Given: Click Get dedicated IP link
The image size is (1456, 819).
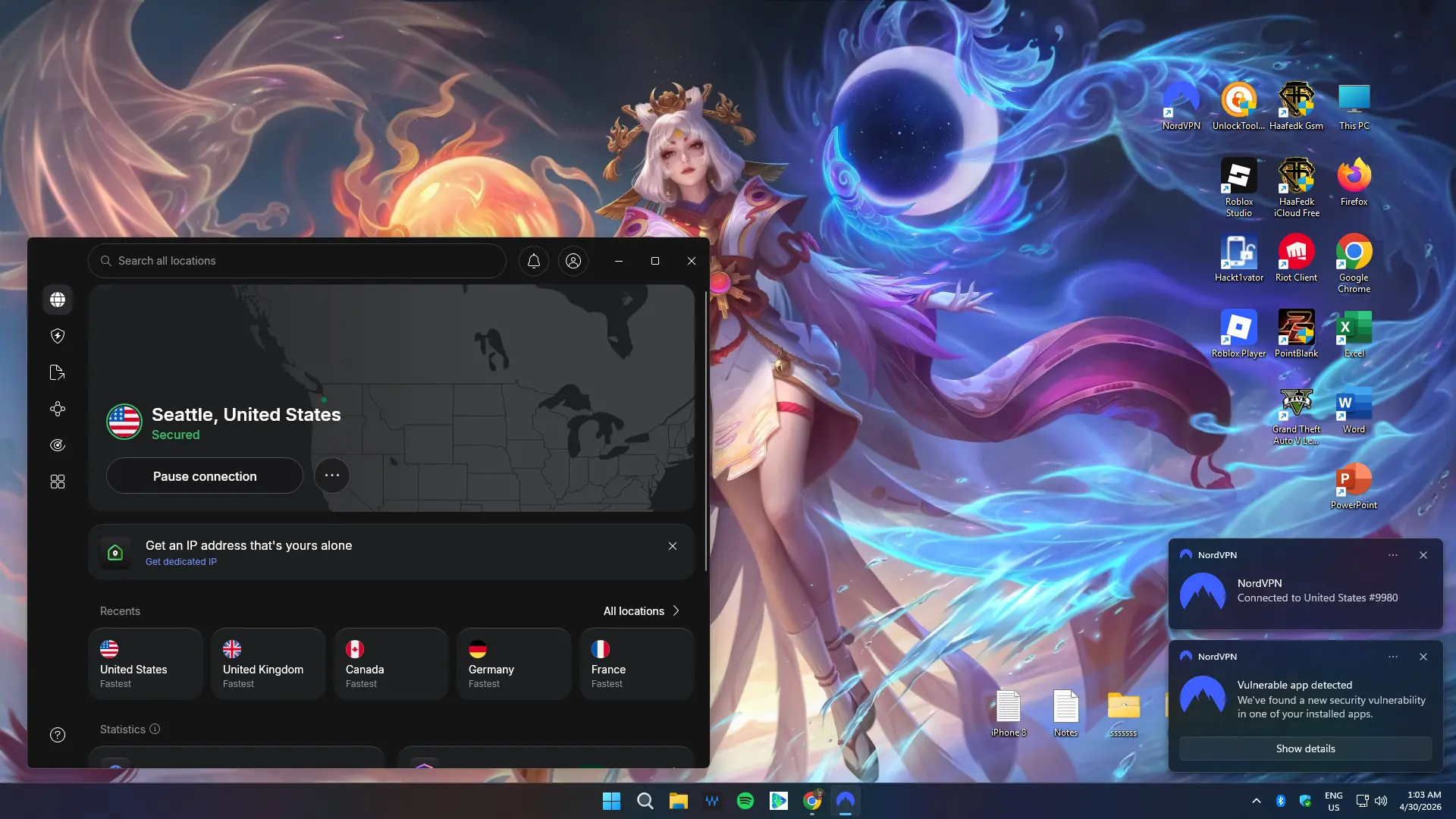Looking at the screenshot, I should (181, 562).
